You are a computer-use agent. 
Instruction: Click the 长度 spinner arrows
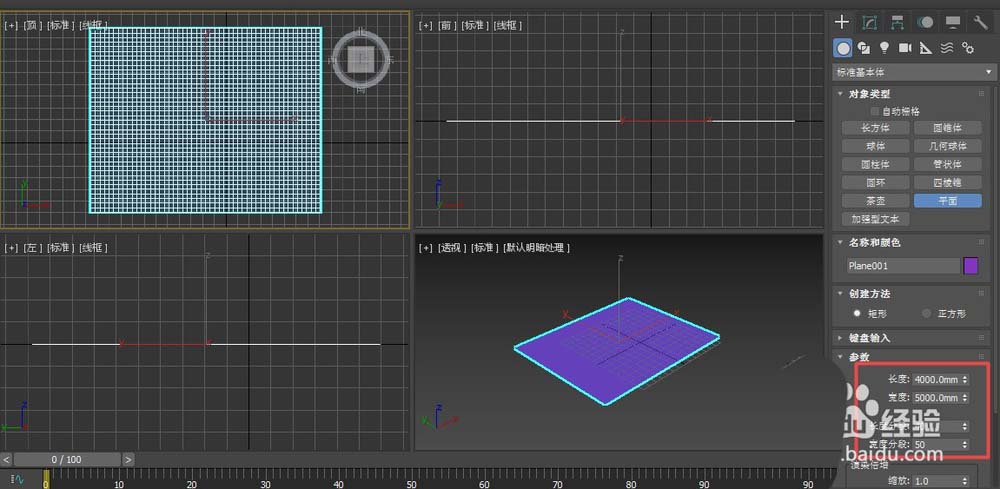(x=965, y=379)
